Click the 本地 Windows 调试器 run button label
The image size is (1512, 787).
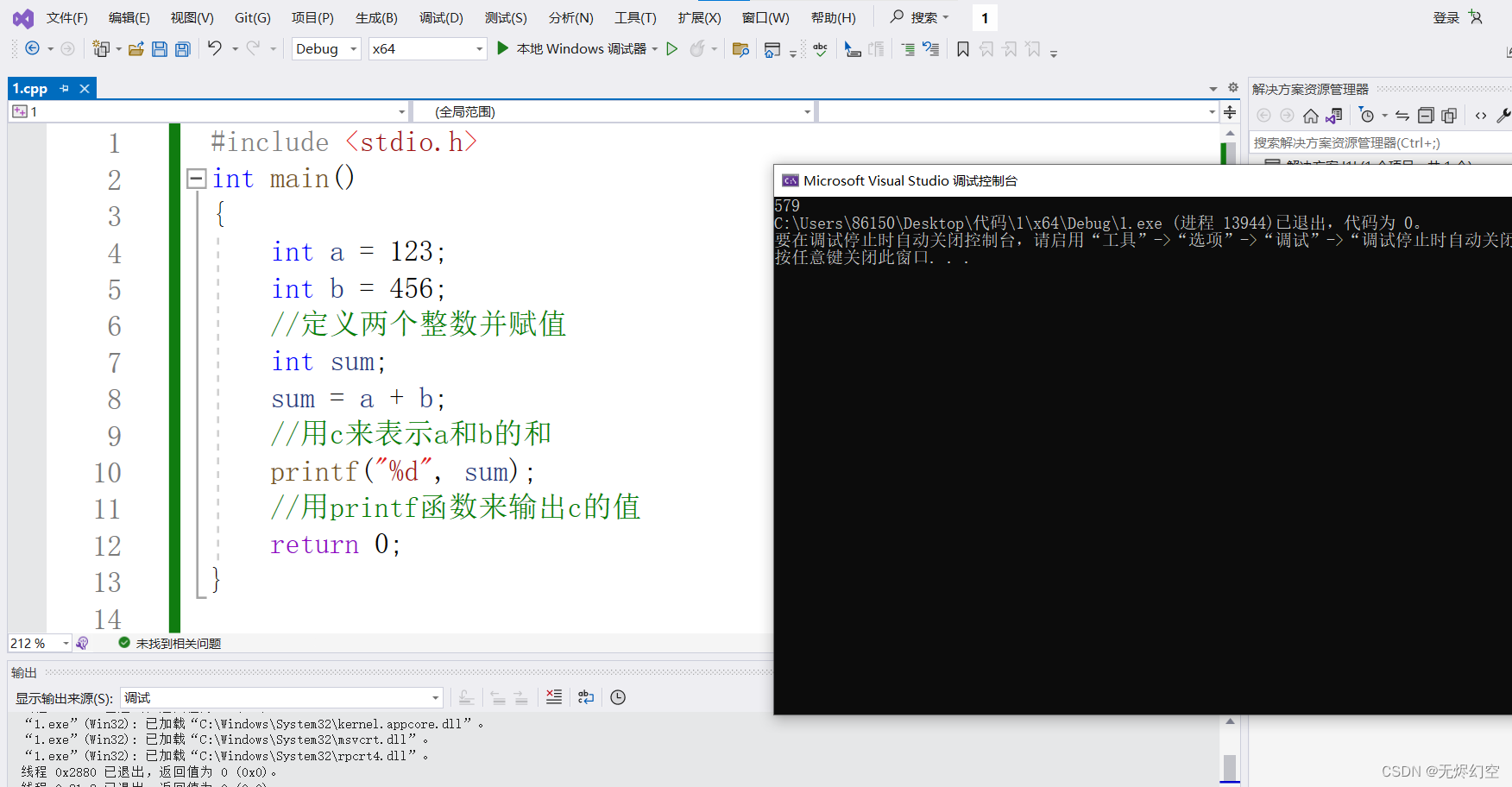582,49
